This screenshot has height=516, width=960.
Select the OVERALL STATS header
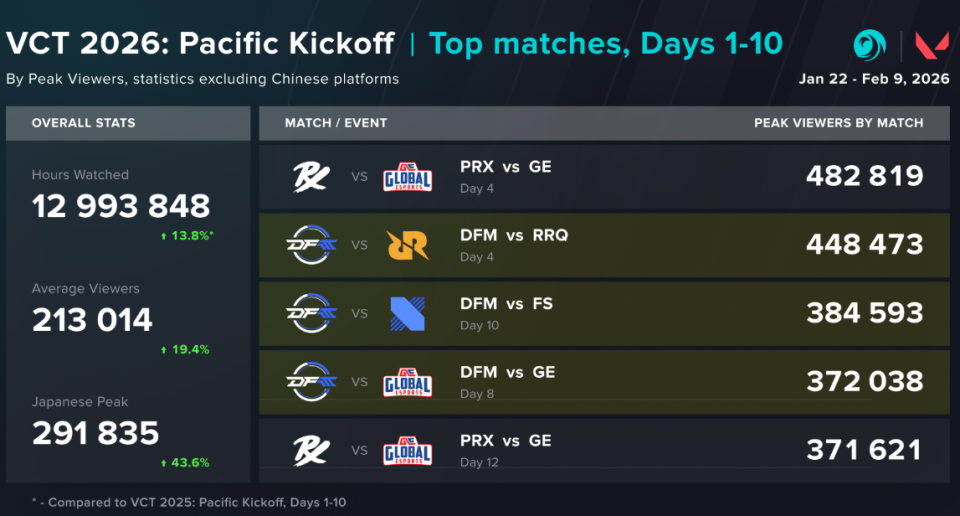83,123
